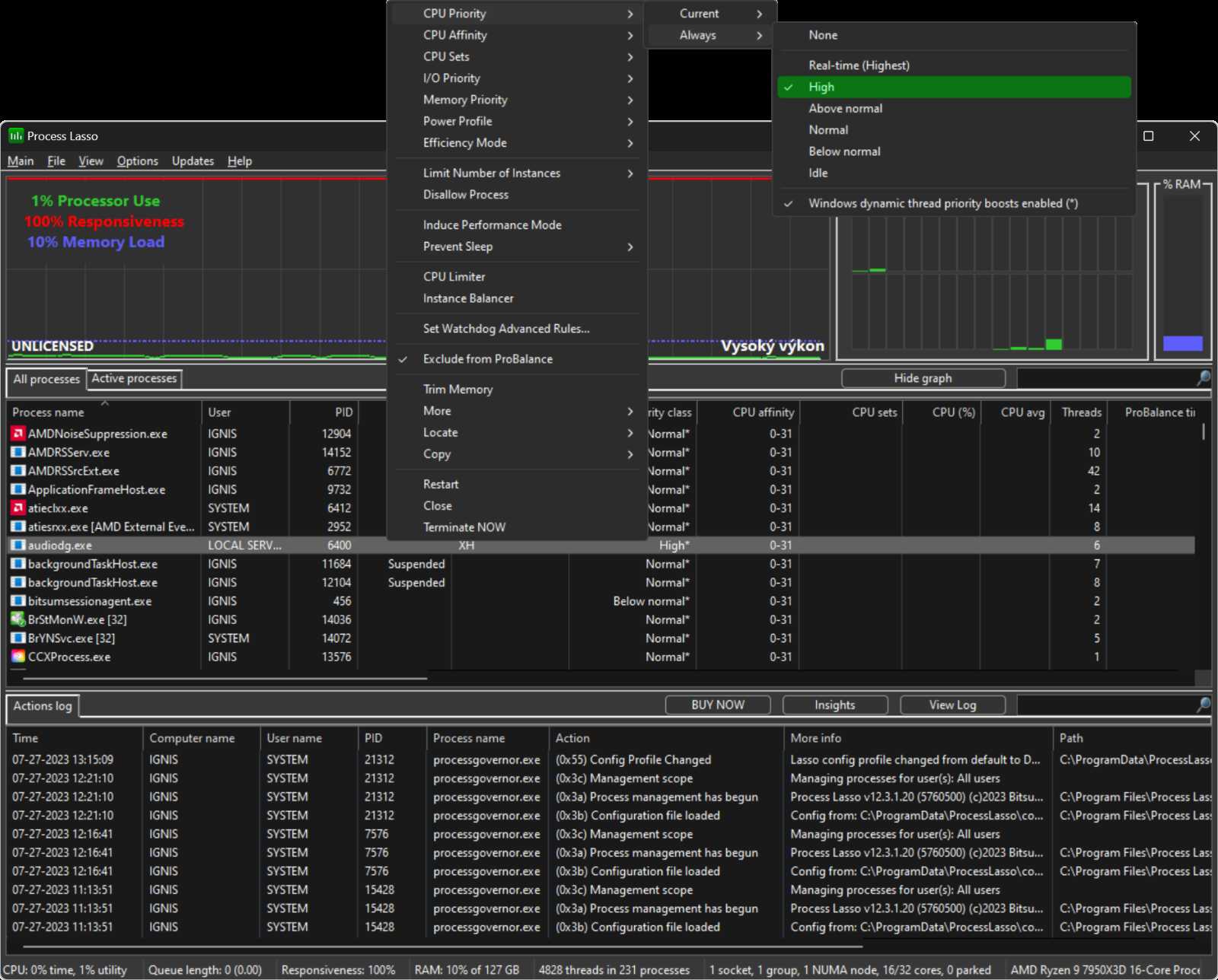Click the atiesrxx.exe process icon
1218x980 pixels.
[18, 527]
